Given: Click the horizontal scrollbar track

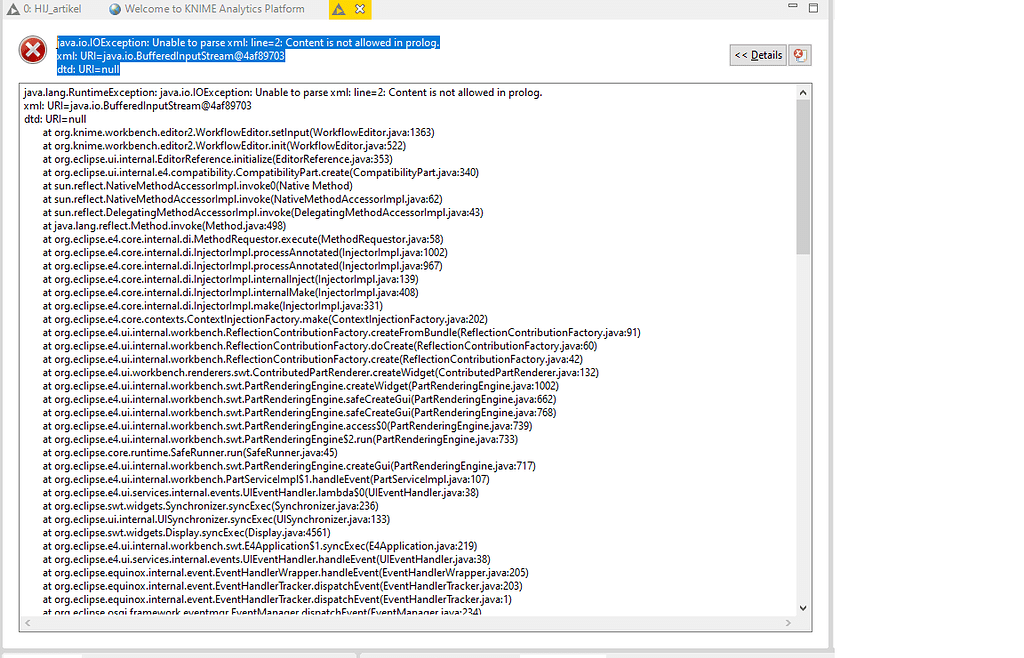Looking at the screenshot, I should pos(400,623).
